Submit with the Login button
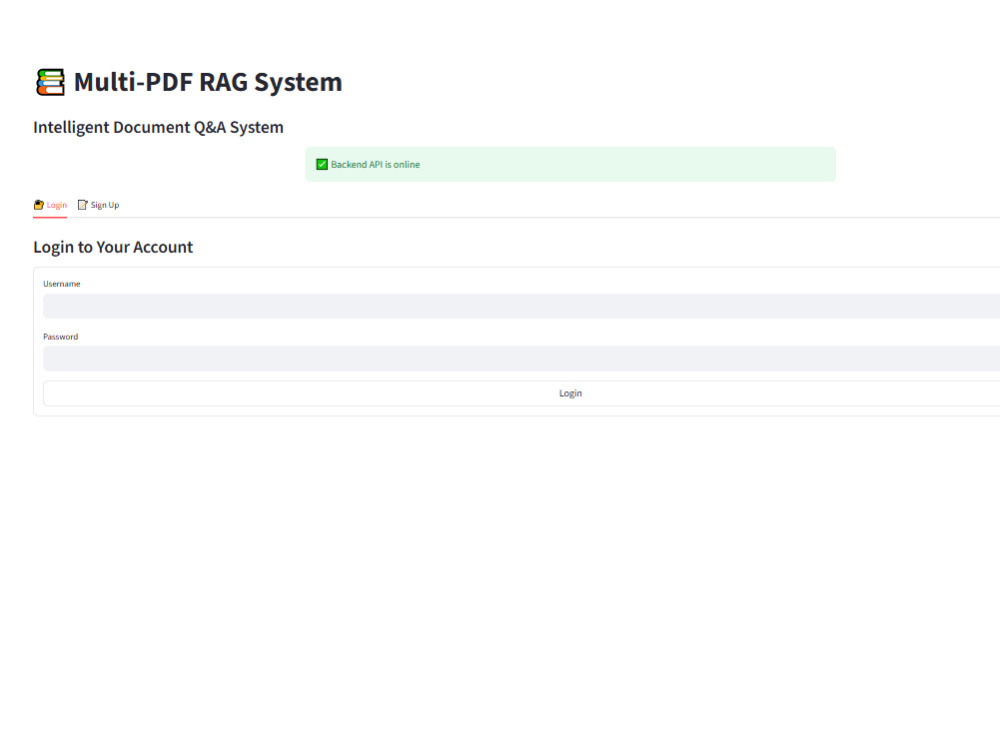Image resolution: width=1000 pixels, height=749 pixels. [x=521, y=393]
